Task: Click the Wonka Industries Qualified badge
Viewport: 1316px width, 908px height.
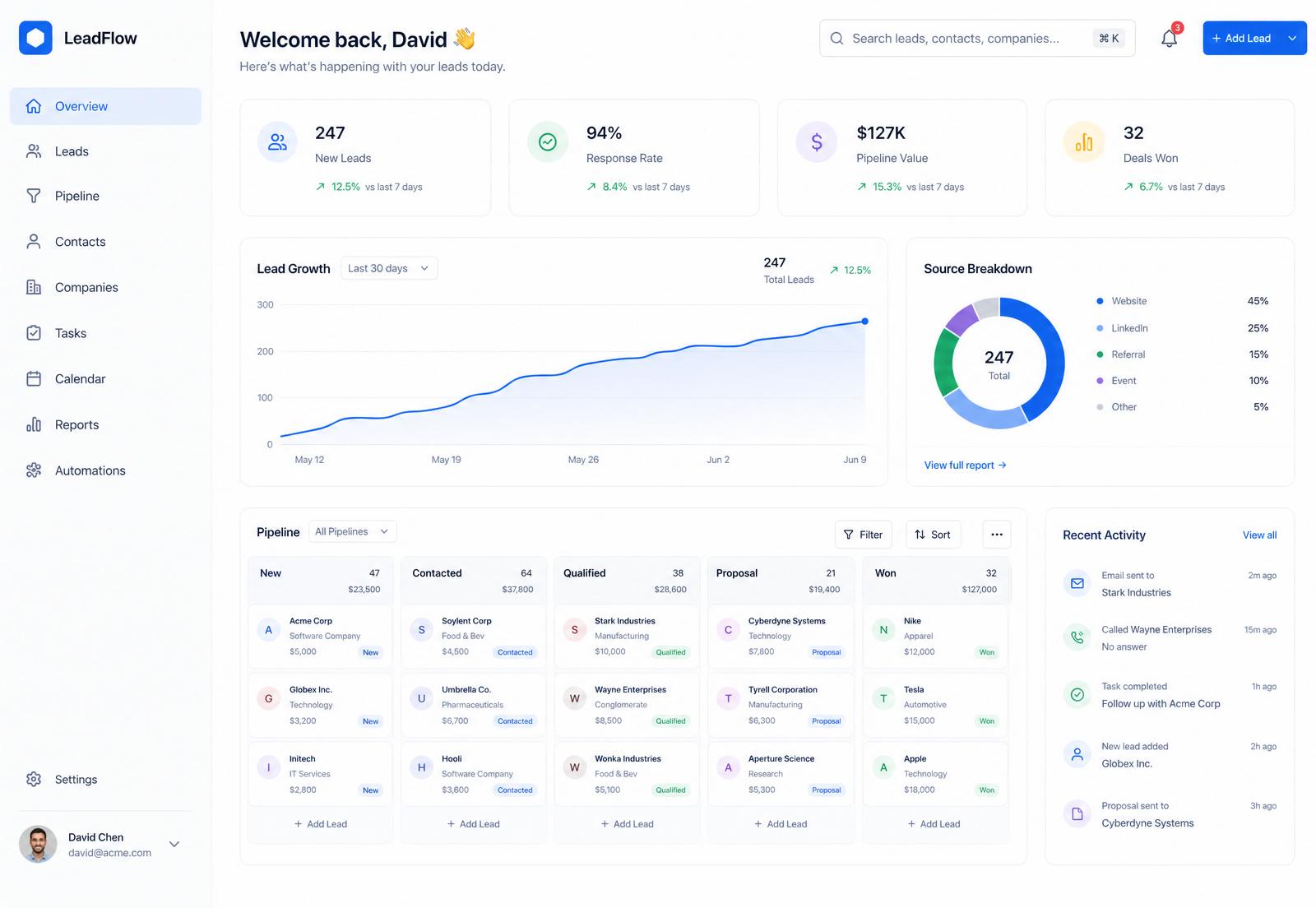Action: click(670, 790)
